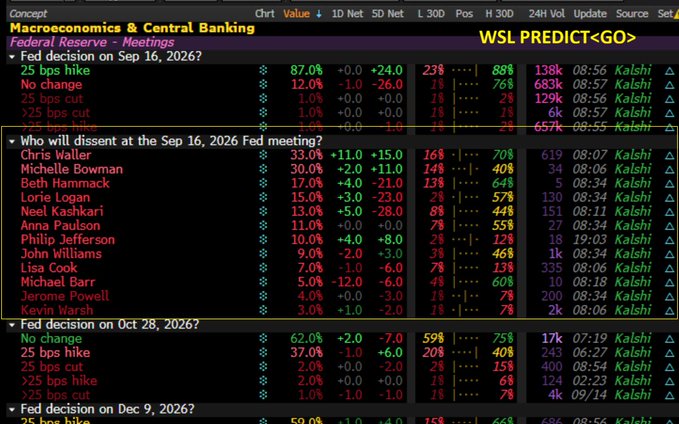Toggle sort arrow next to Value column
Screen dimensions: 679x424
(319, 14)
